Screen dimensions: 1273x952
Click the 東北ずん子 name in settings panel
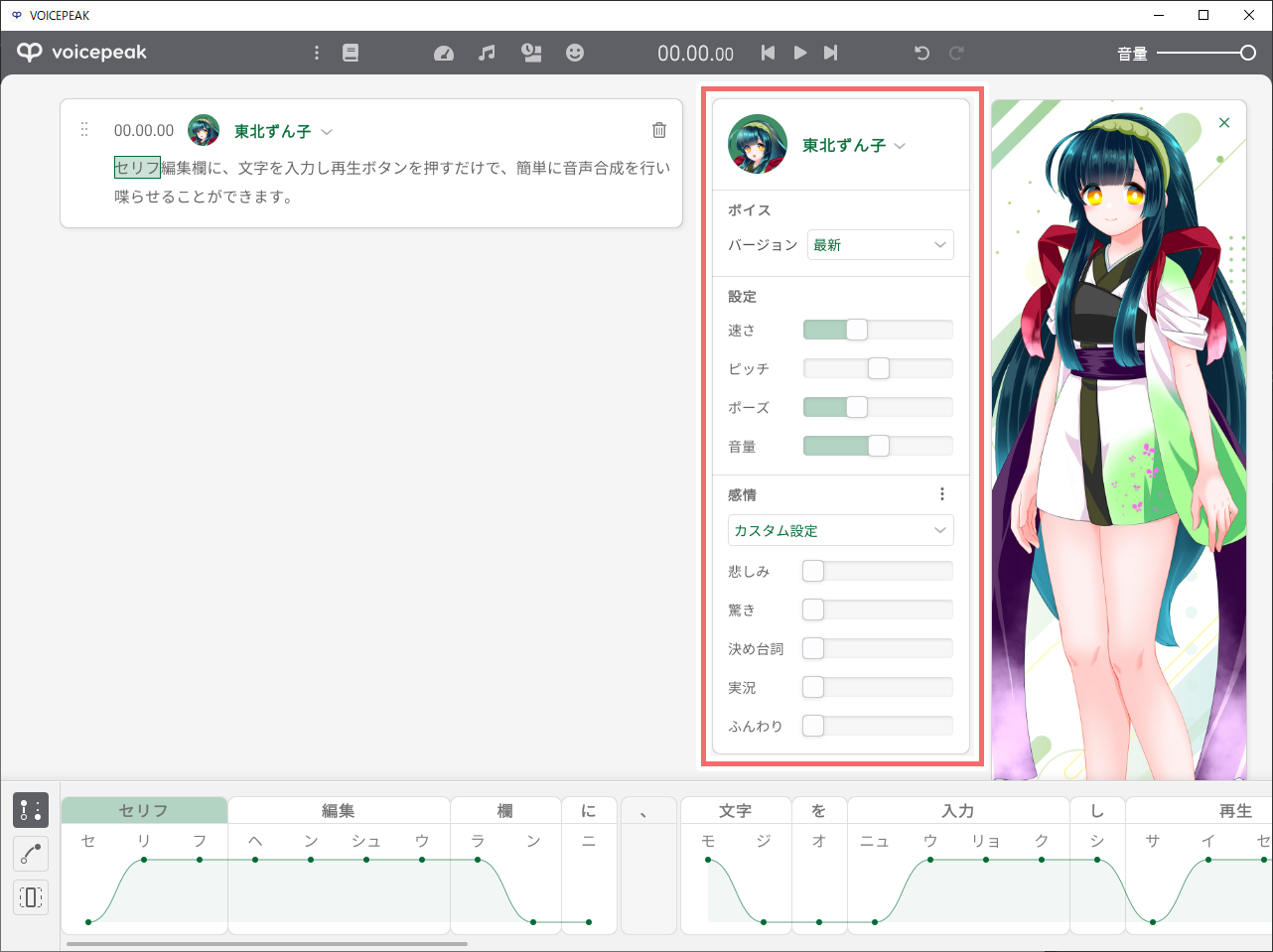[844, 145]
